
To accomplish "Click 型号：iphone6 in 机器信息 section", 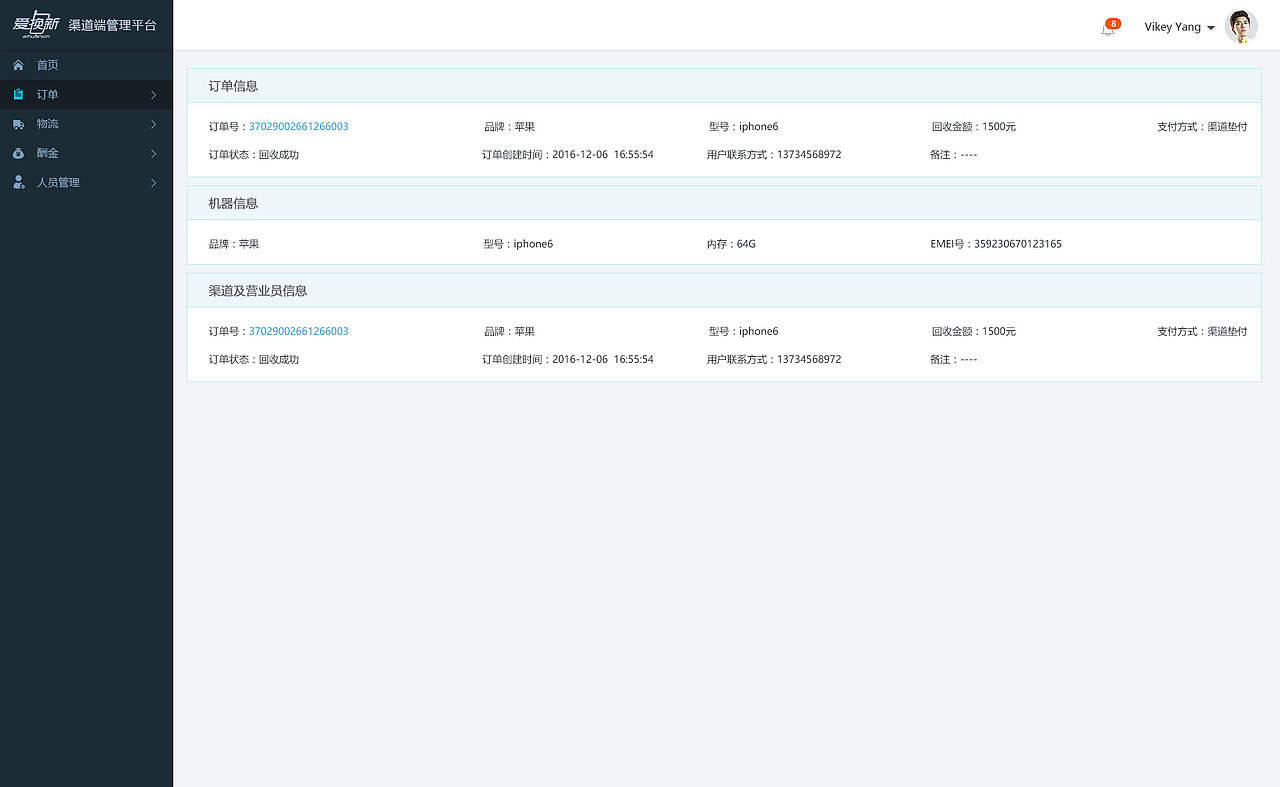I will (518, 244).
